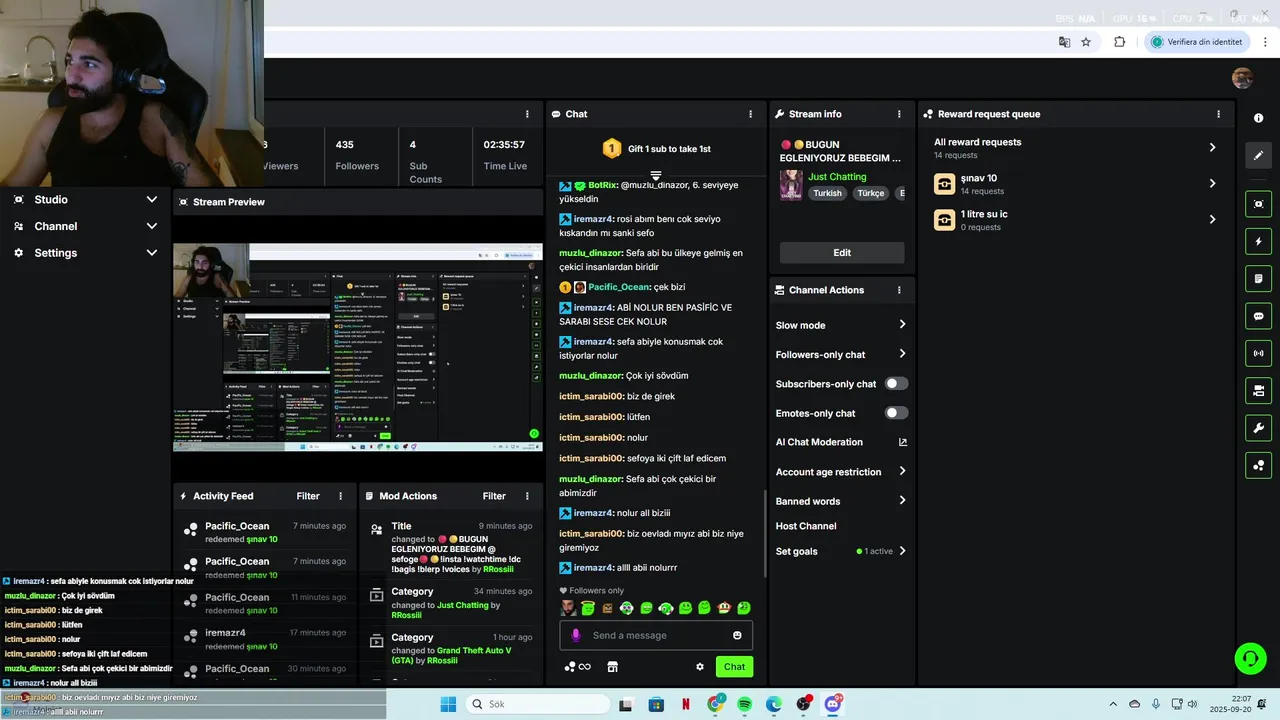Expand All reward requests chevron
Viewport: 1280px width, 720px height.
pos(1212,148)
